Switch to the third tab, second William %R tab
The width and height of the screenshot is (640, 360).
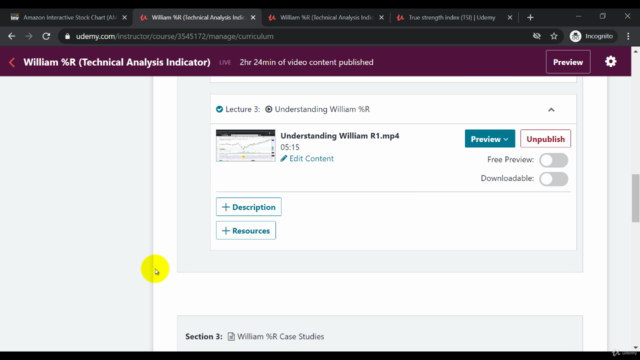coord(326,18)
